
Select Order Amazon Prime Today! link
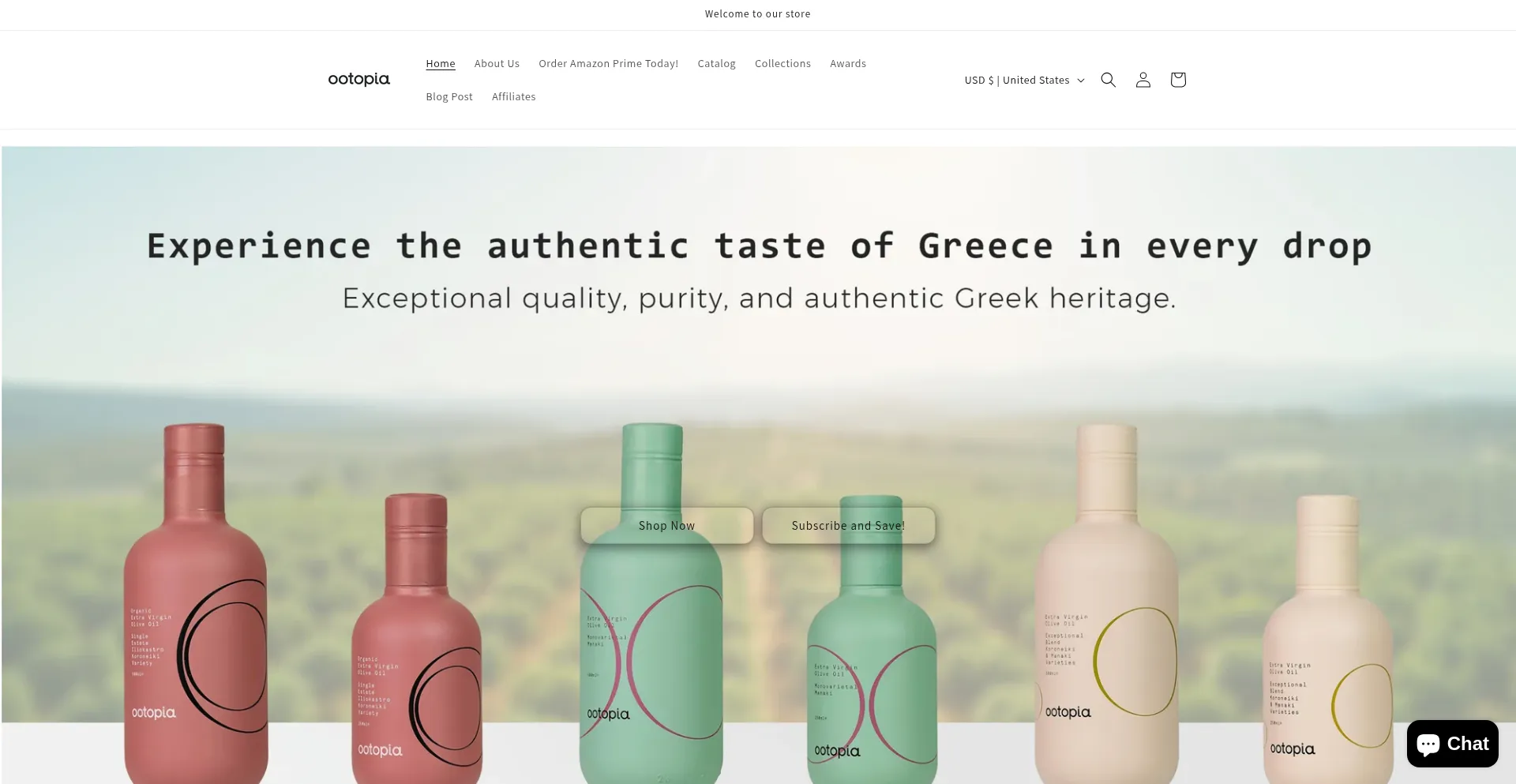608,64
